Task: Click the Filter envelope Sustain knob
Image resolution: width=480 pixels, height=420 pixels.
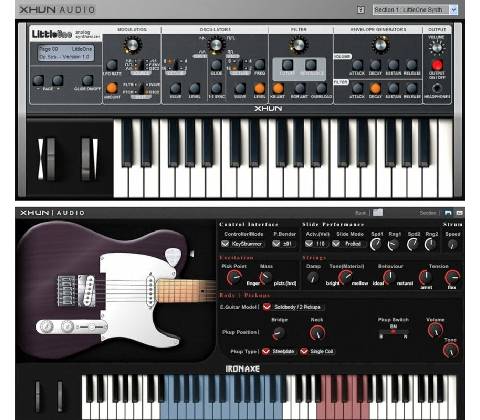Action: coord(393,88)
